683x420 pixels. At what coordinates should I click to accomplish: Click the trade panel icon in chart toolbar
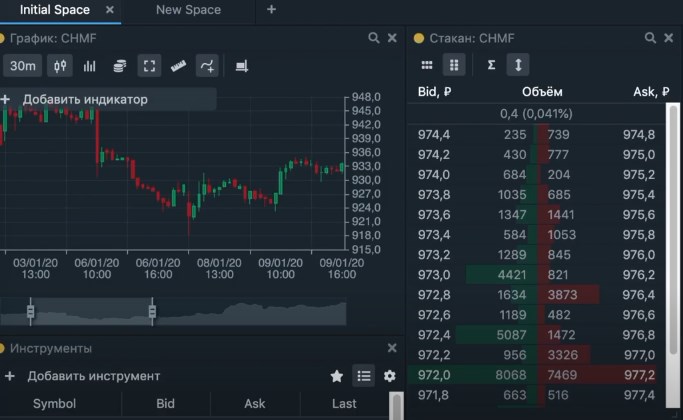click(x=242, y=66)
